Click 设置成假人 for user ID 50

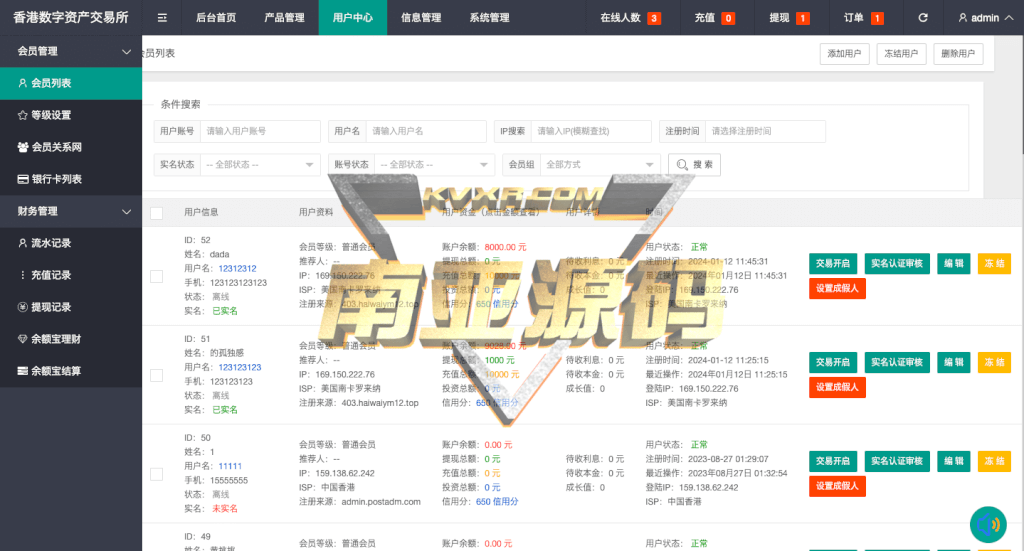point(837,486)
